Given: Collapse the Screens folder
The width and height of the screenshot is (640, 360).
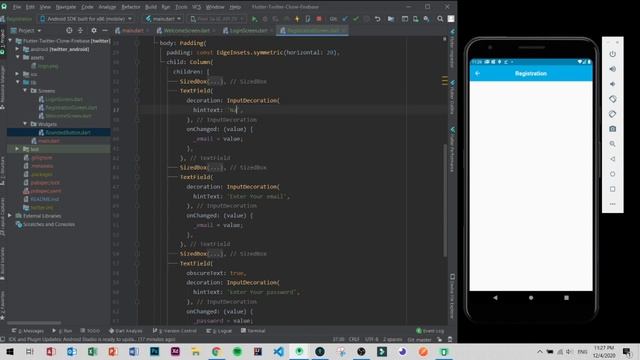Looking at the screenshot, I should pyautogui.click(x=25, y=91).
